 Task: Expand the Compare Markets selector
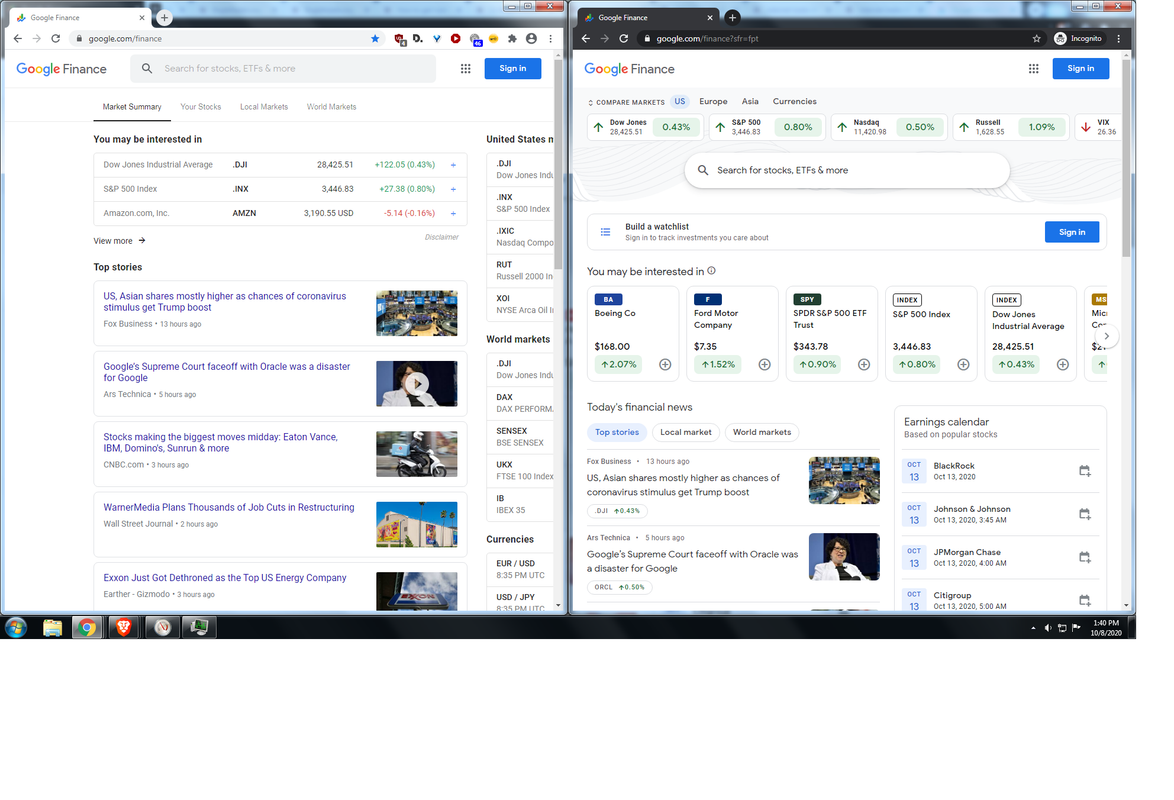626,102
